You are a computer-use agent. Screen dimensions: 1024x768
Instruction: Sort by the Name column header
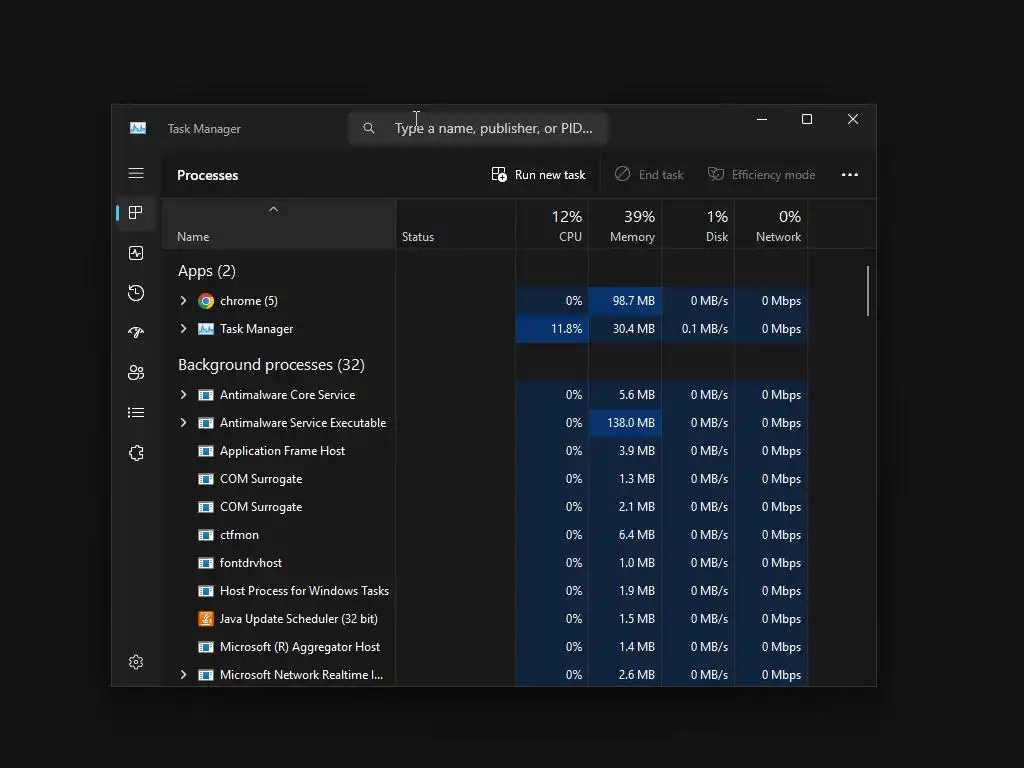click(x=279, y=224)
